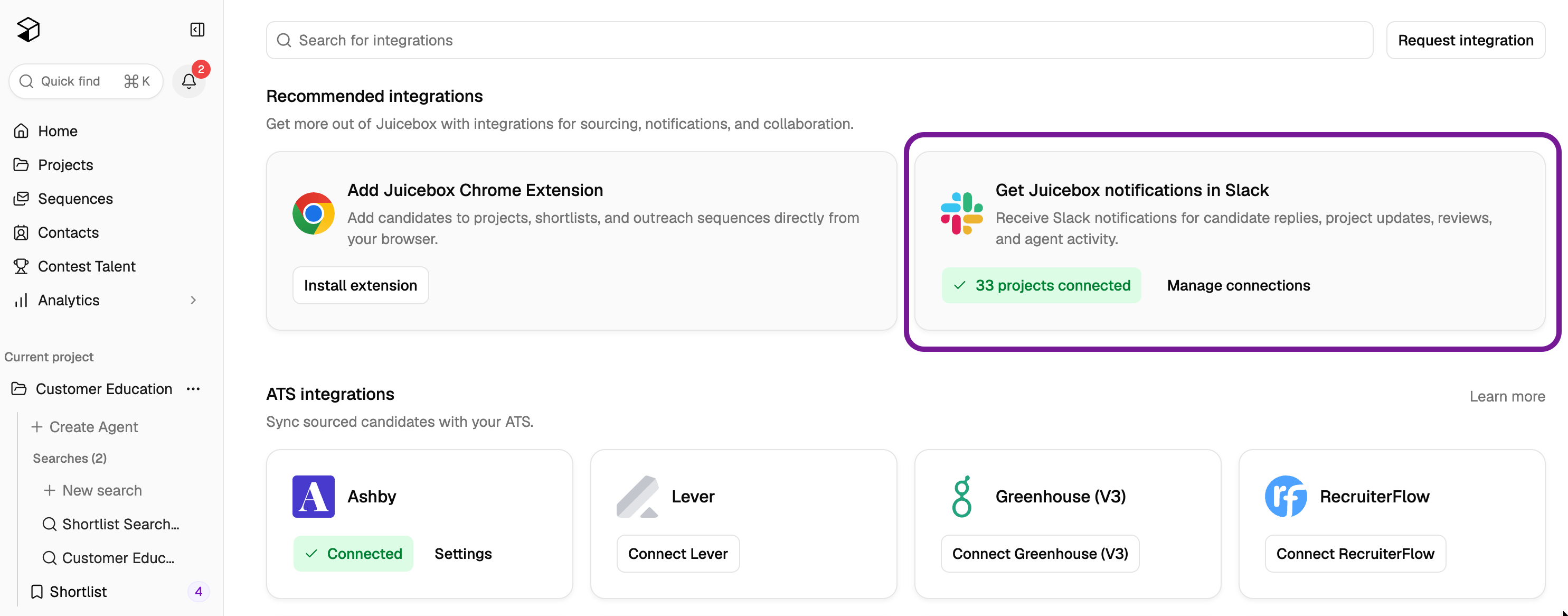1568x616 pixels.
Task: Click the Juicebox logo icon
Action: 28,29
